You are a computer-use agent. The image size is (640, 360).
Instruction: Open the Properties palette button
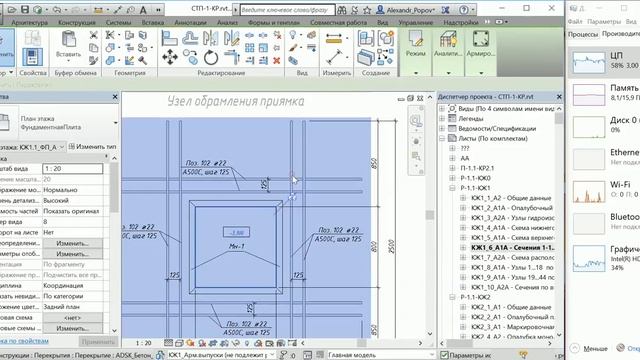33,57
